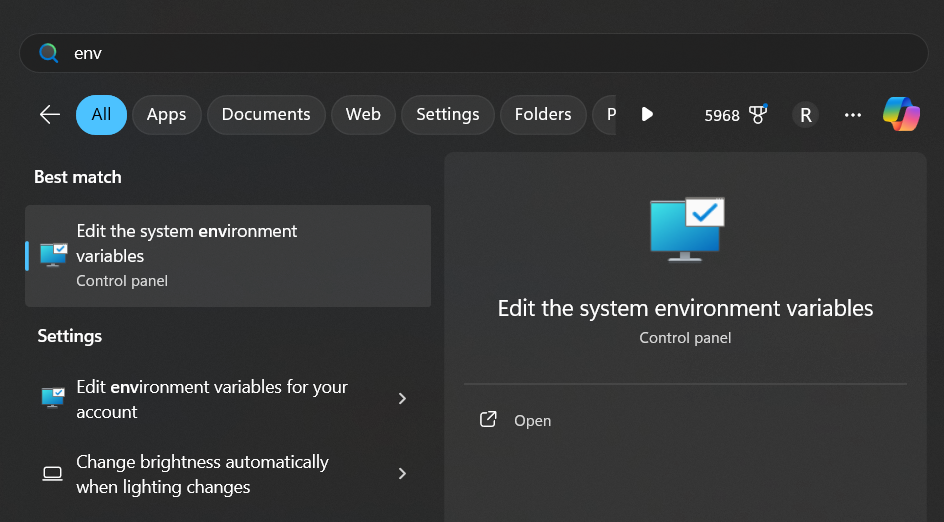This screenshot has height=522, width=944.
Task: Select the All filter tab
Action: 101,114
